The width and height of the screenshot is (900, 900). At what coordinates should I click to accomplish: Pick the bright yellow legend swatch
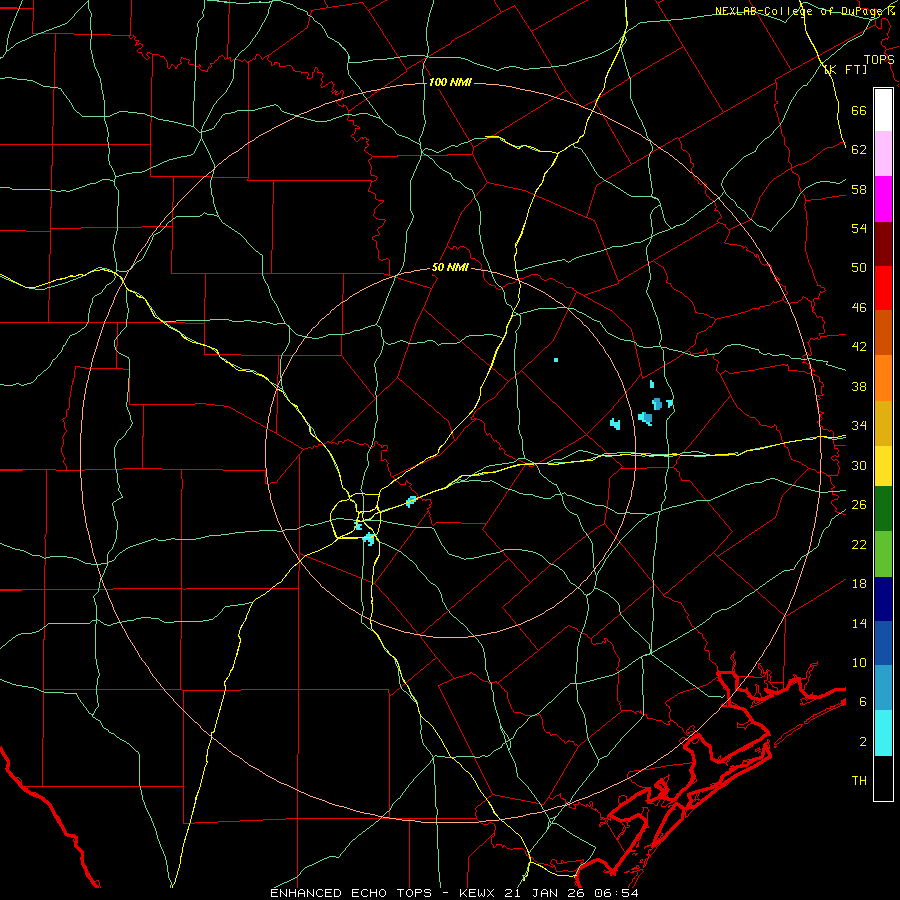pos(883,466)
